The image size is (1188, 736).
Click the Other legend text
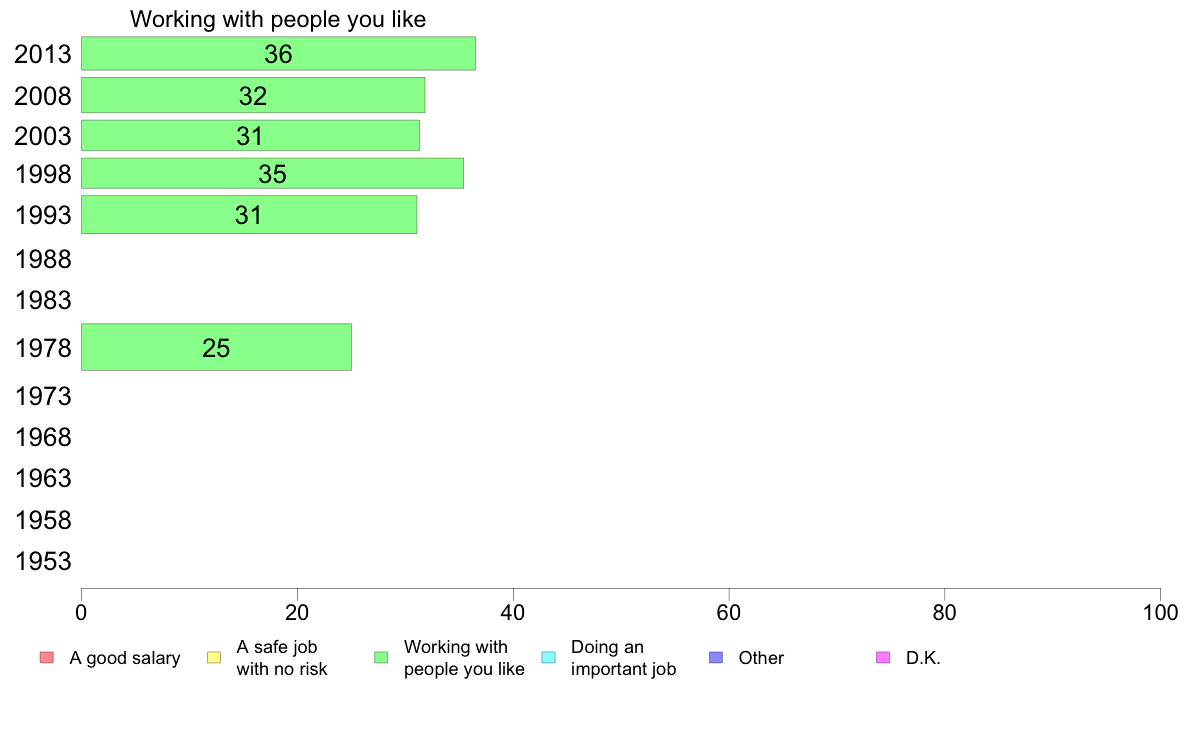point(761,658)
